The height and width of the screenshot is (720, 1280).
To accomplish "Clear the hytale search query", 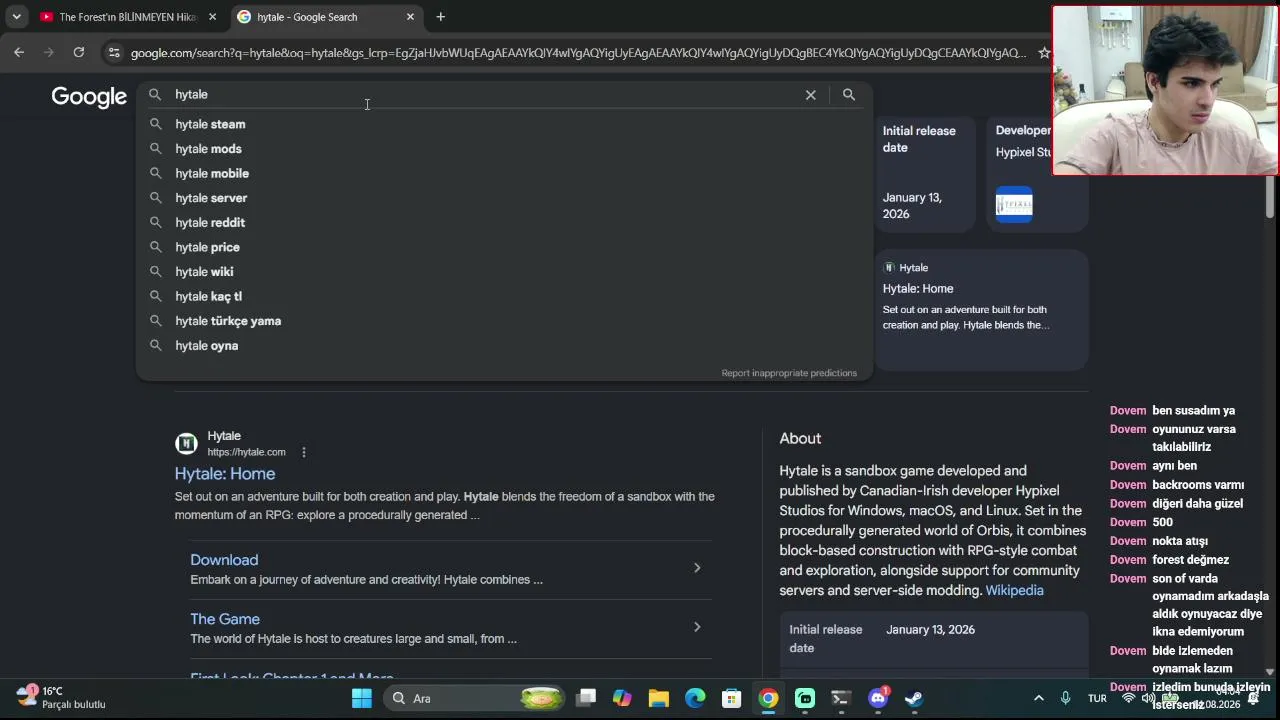I will coord(811,95).
